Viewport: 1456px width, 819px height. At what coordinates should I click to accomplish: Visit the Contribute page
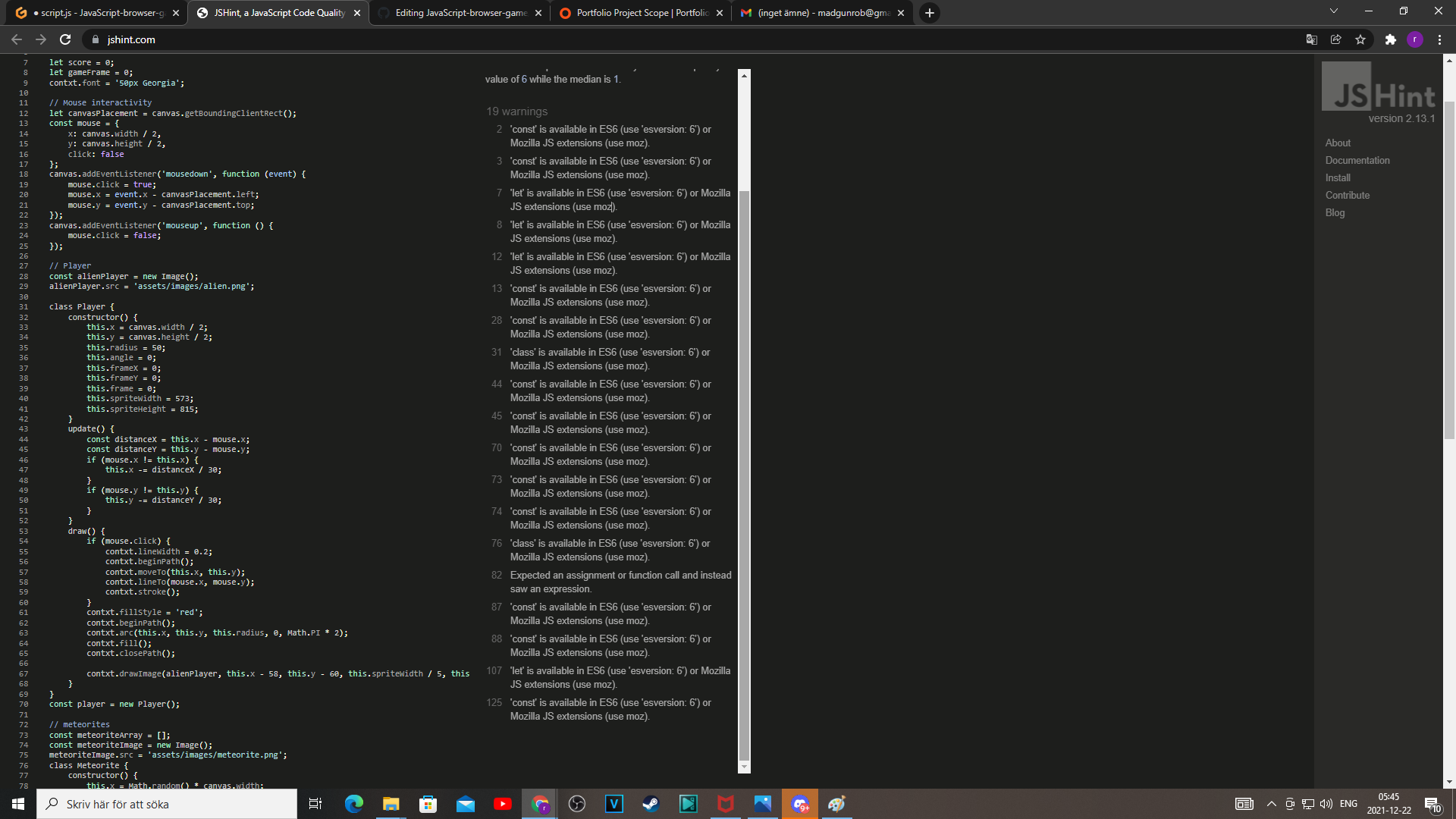1347,195
